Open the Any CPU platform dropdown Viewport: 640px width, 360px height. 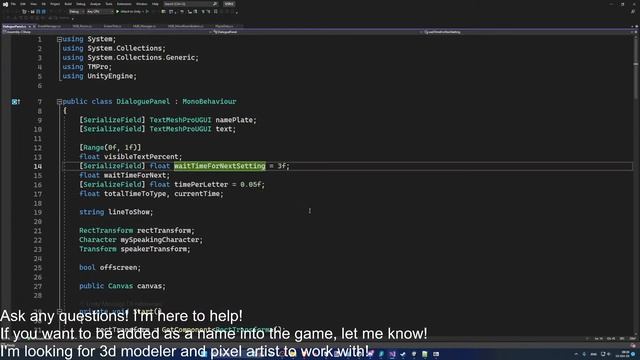[100, 12]
